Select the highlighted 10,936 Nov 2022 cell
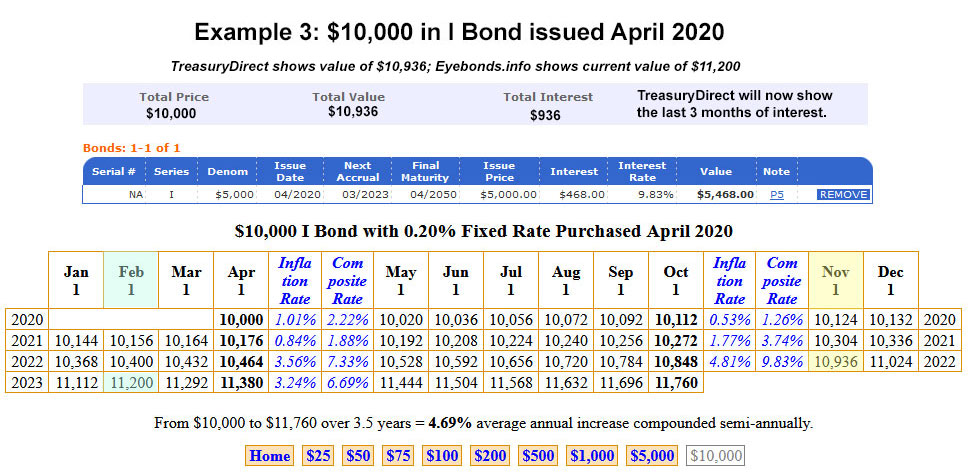971x475 pixels. [x=834, y=361]
